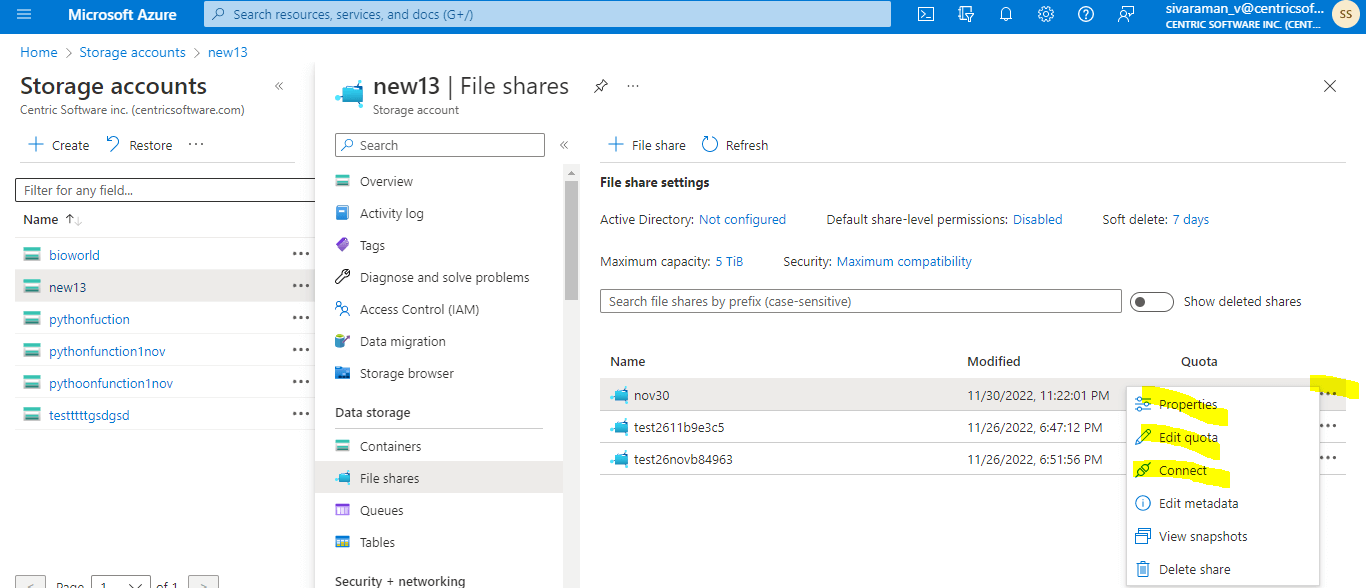This screenshot has width=1366, height=588.
Task: Open Cloud Shell from the top bar
Action: click(925, 14)
